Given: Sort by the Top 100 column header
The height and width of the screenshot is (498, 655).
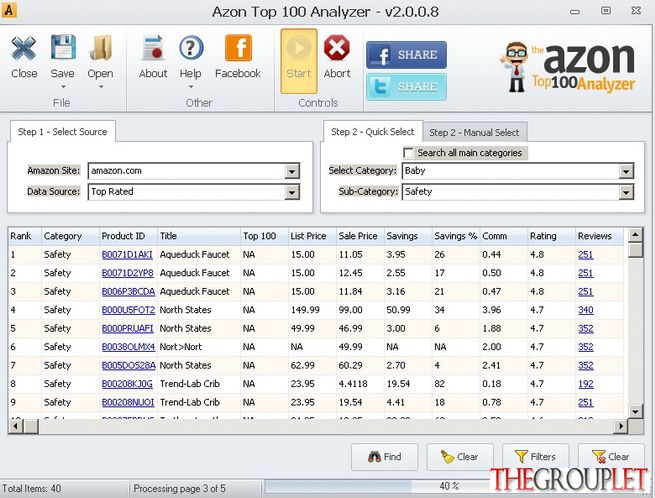Looking at the screenshot, I should pos(264,236).
